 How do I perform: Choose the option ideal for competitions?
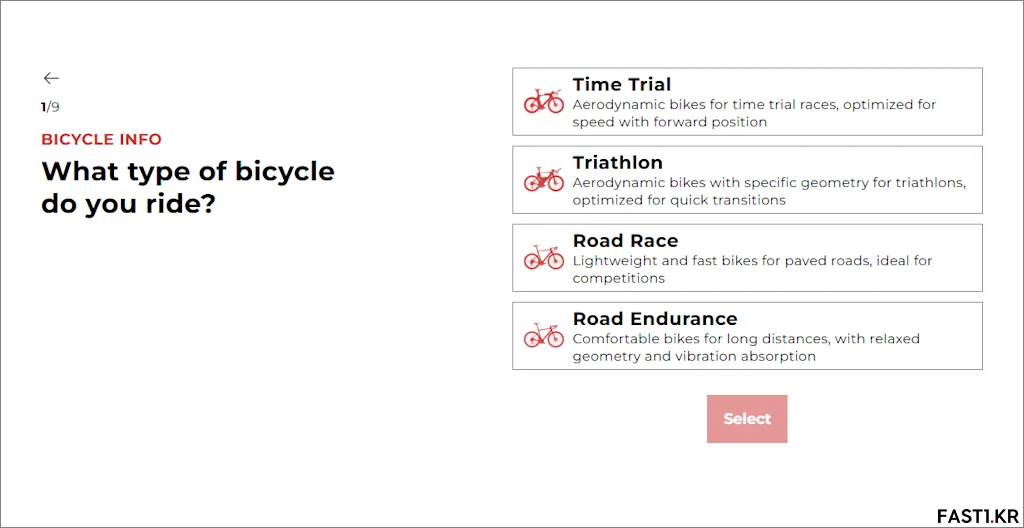coord(747,257)
